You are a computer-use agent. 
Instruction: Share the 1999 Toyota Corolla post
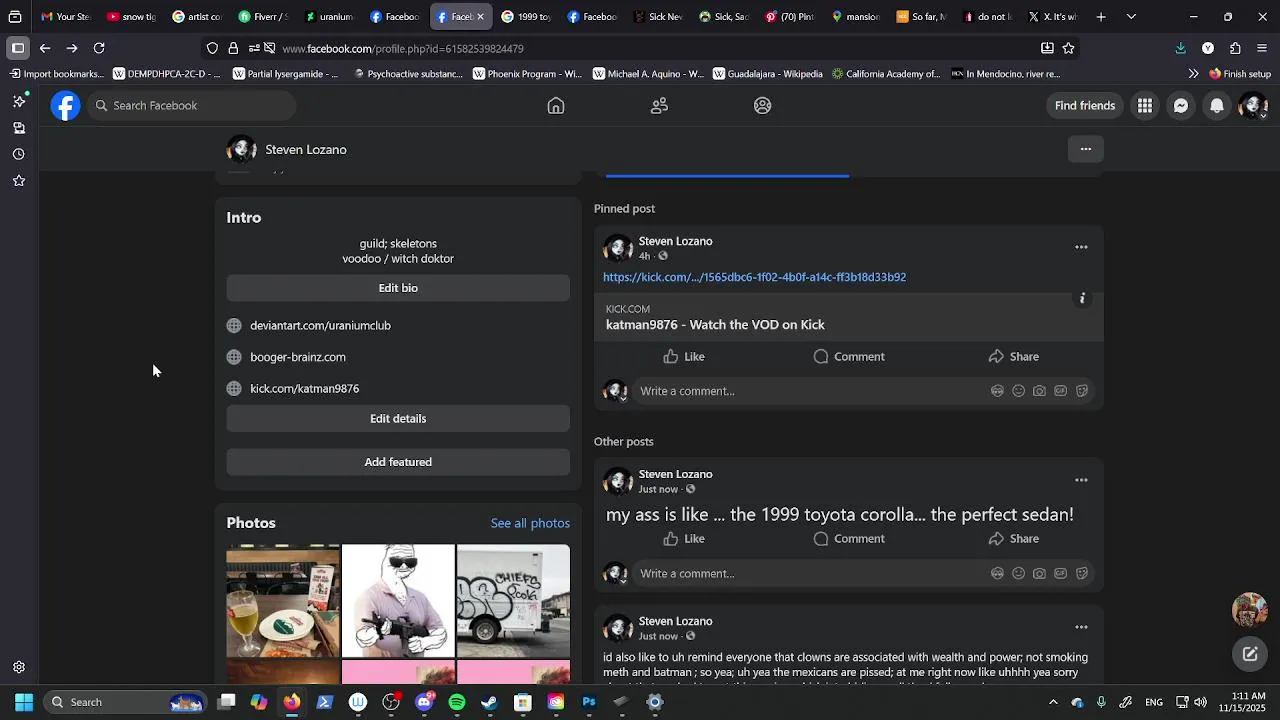click(x=1014, y=539)
